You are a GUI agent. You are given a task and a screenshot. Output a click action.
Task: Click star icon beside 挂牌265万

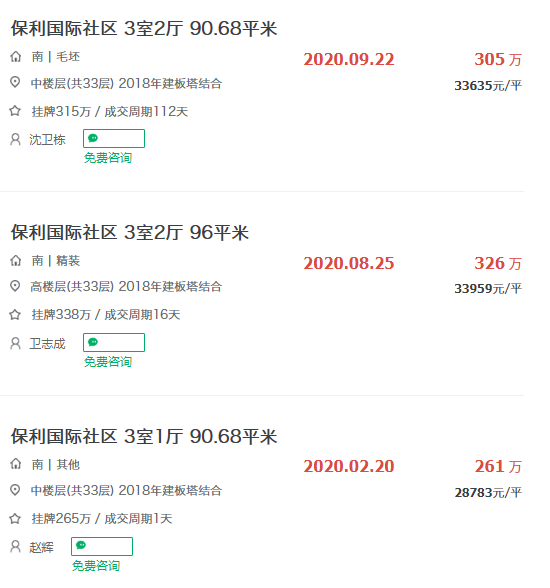[x=15, y=519]
